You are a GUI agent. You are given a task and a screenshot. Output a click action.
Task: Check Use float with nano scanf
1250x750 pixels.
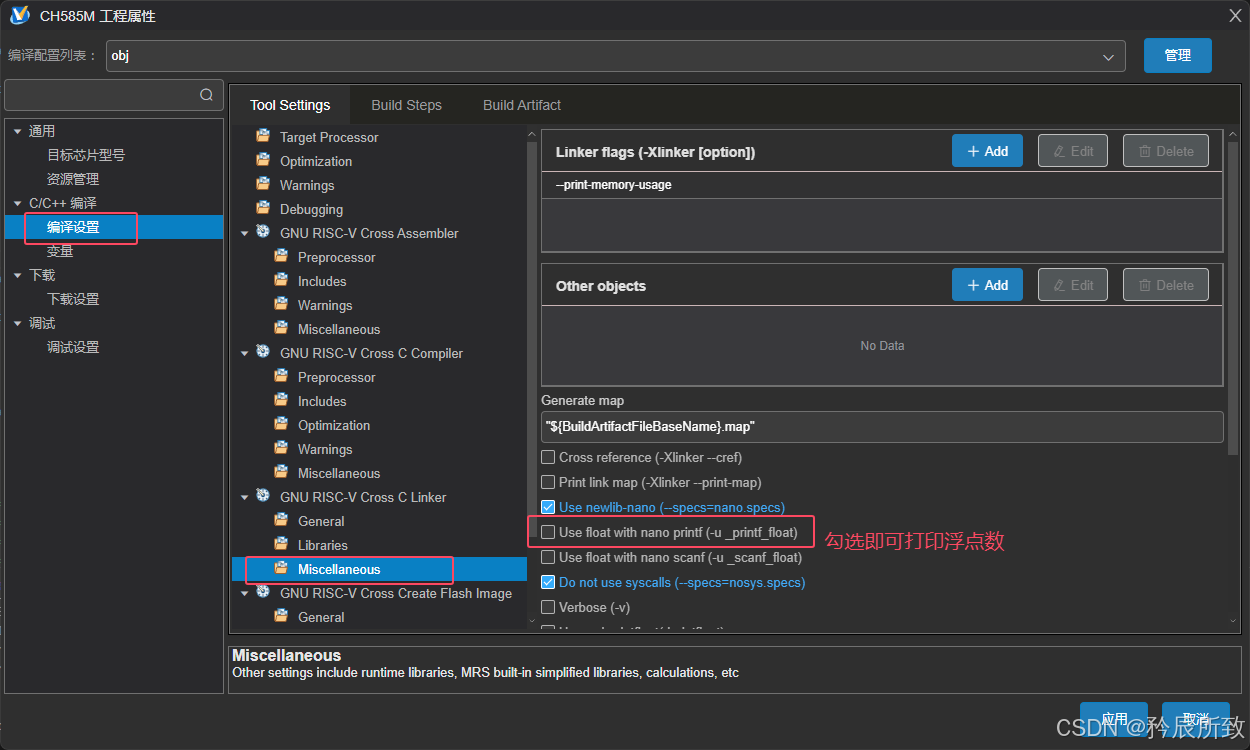[x=548, y=557]
